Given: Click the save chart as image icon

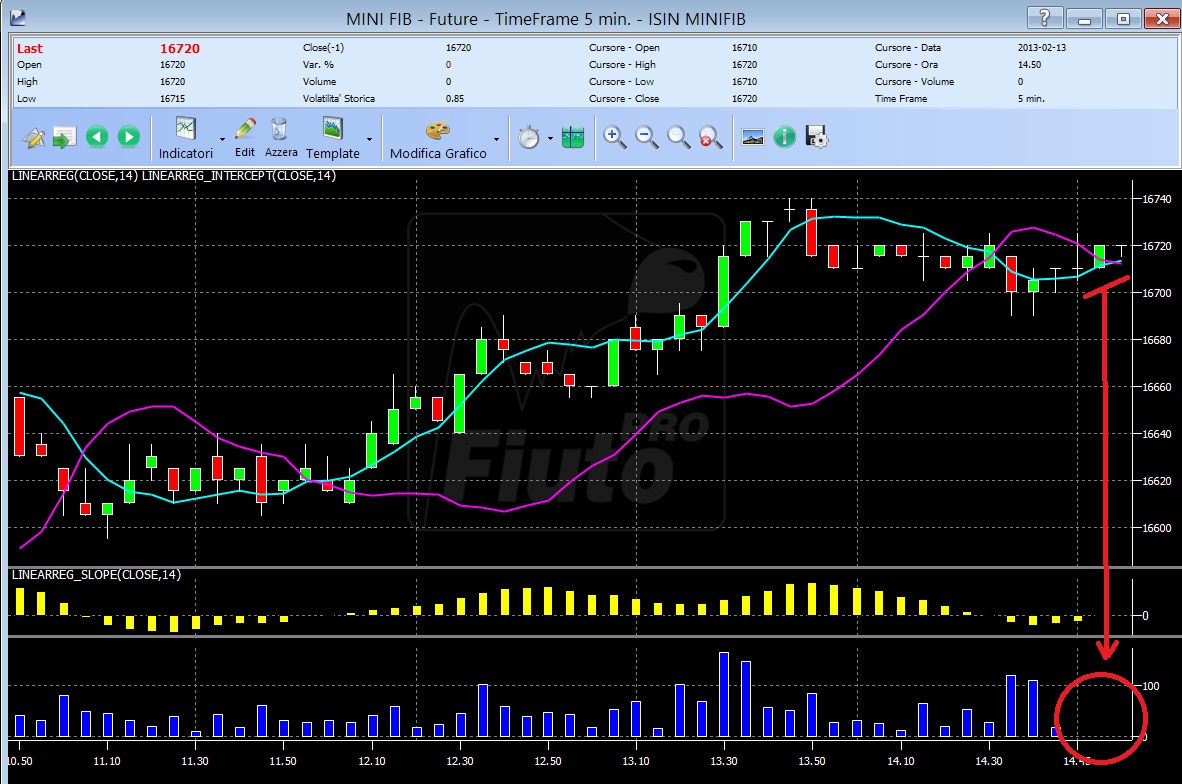Looking at the screenshot, I should (x=752, y=137).
